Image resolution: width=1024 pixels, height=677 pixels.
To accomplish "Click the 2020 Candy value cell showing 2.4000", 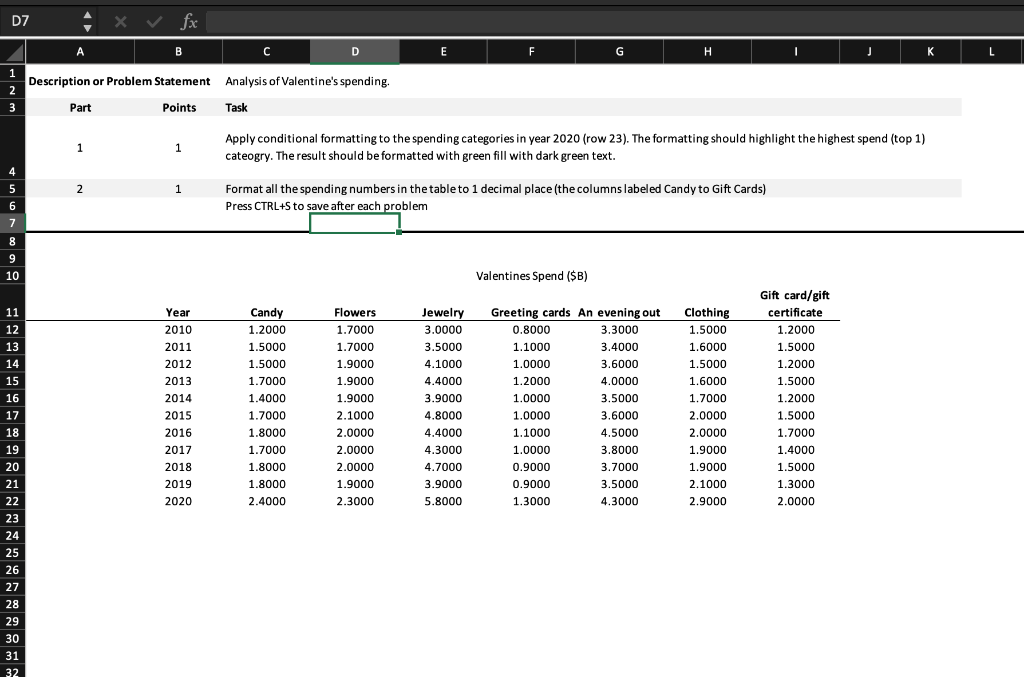I will coord(267,501).
